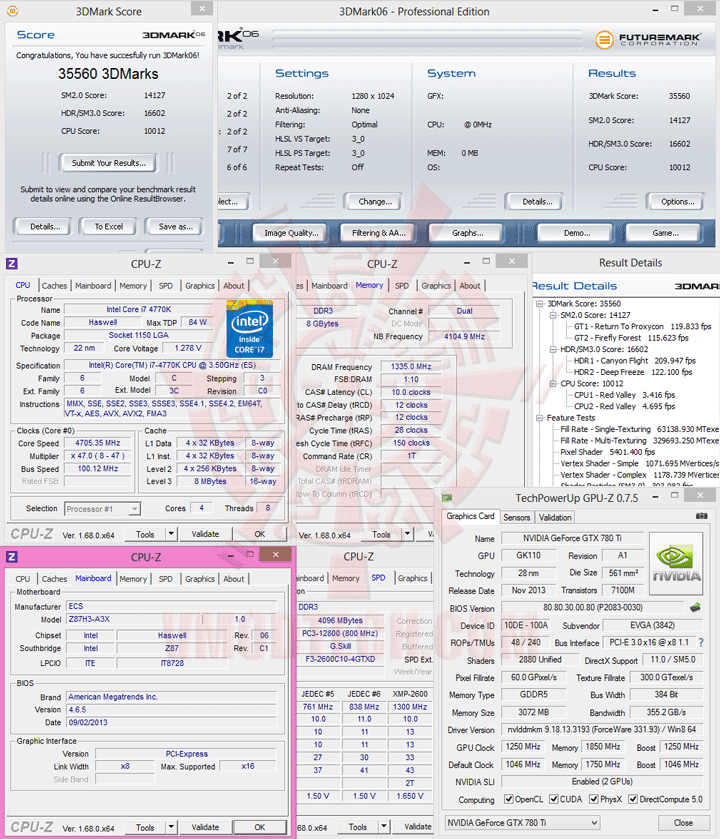Image resolution: width=720 pixels, height=839 pixels.
Task: Click the Options button under Results
Action: point(677,202)
